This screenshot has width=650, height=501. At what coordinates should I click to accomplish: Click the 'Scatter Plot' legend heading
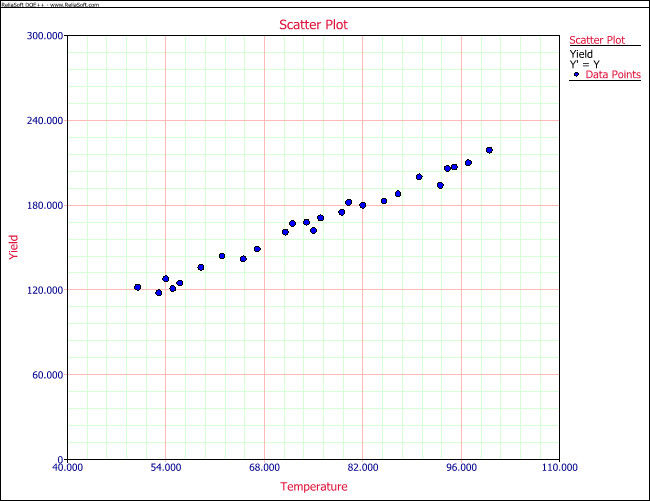click(597, 40)
